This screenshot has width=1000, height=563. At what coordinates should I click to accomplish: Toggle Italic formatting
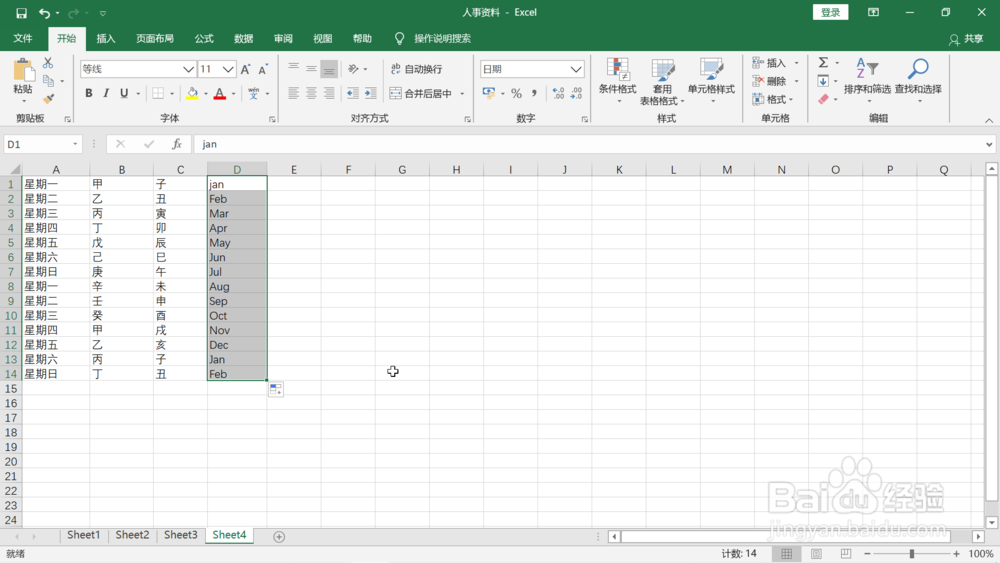[x=106, y=94]
